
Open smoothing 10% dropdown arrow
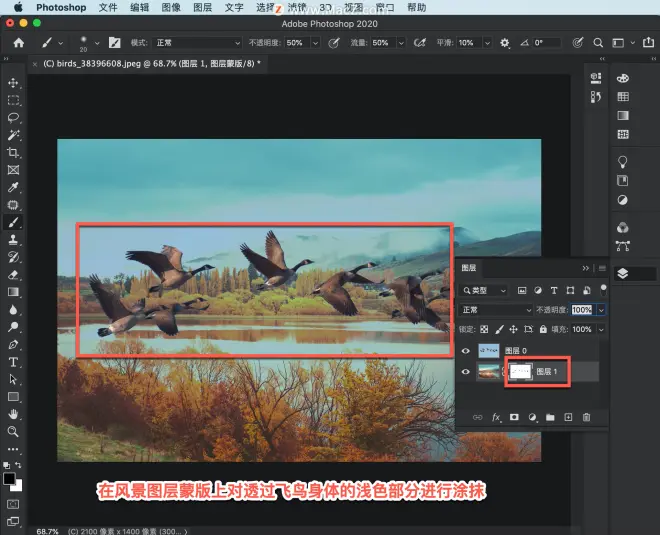coord(487,43)
